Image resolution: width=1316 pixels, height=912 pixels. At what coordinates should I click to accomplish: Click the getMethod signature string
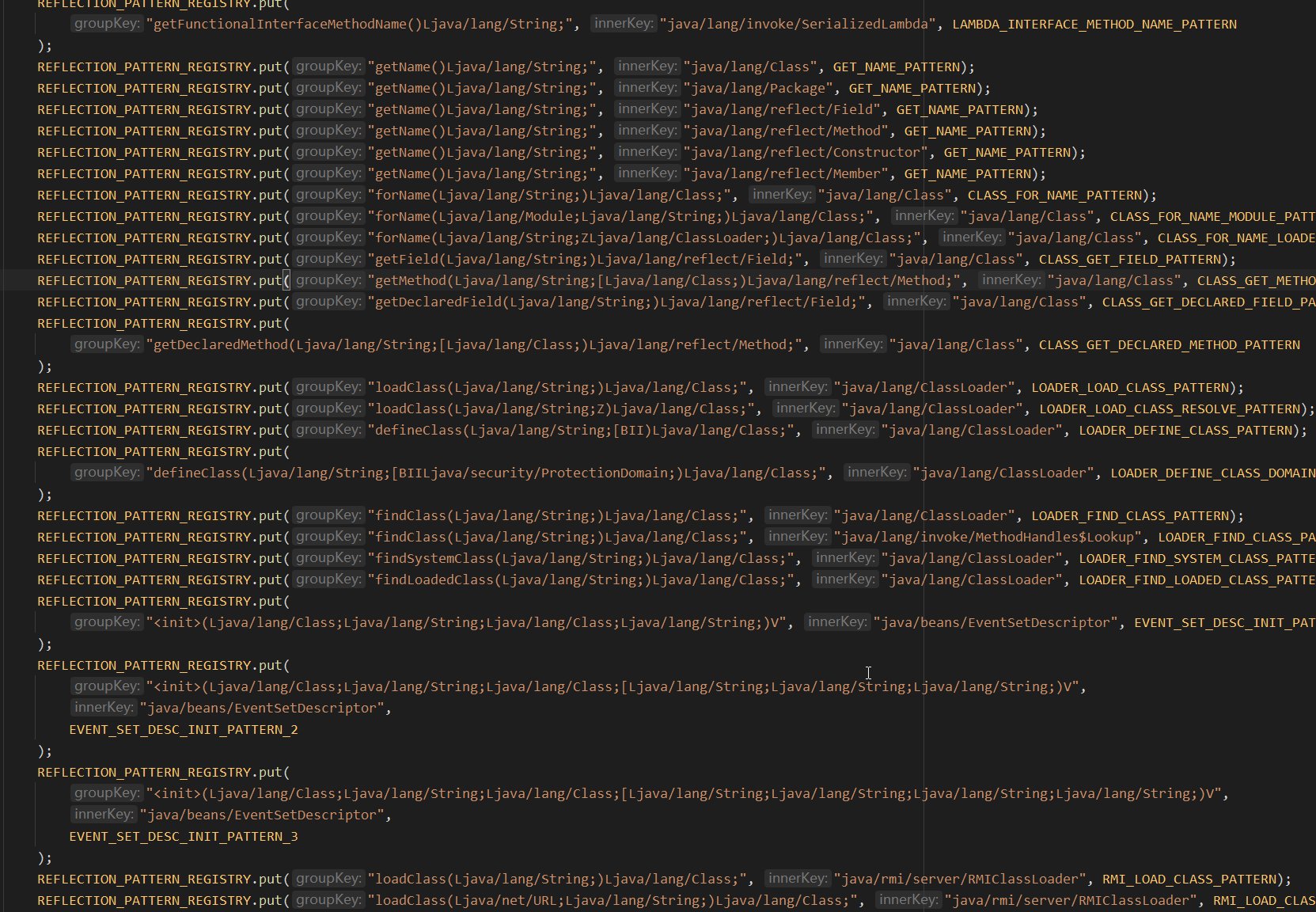coord(664,281)
